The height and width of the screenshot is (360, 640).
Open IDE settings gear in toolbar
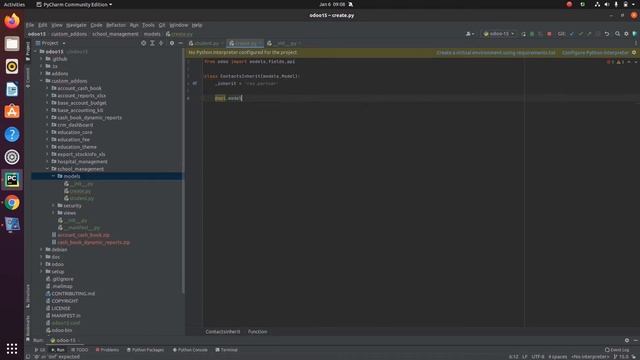[x=626, y=34]
